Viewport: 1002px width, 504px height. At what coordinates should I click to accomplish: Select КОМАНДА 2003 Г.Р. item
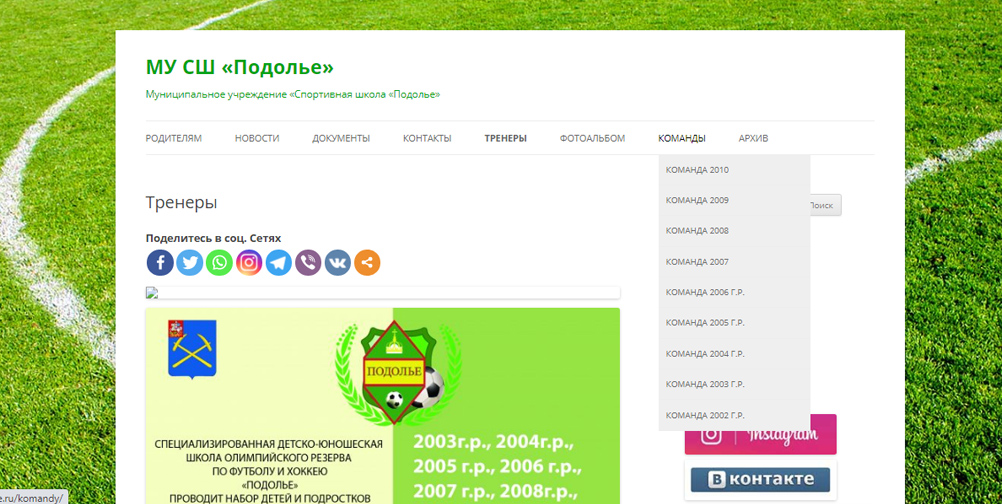point(705,384)
